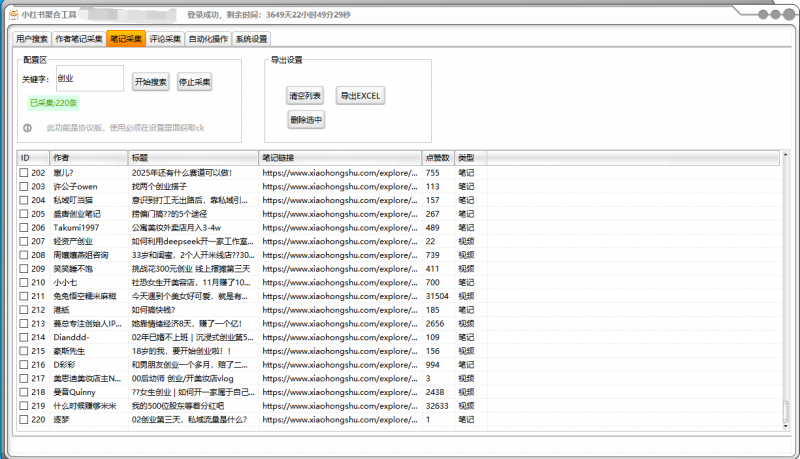Click the app logo icon in title bar
800x459 pixels.
(x=14, y=14)
